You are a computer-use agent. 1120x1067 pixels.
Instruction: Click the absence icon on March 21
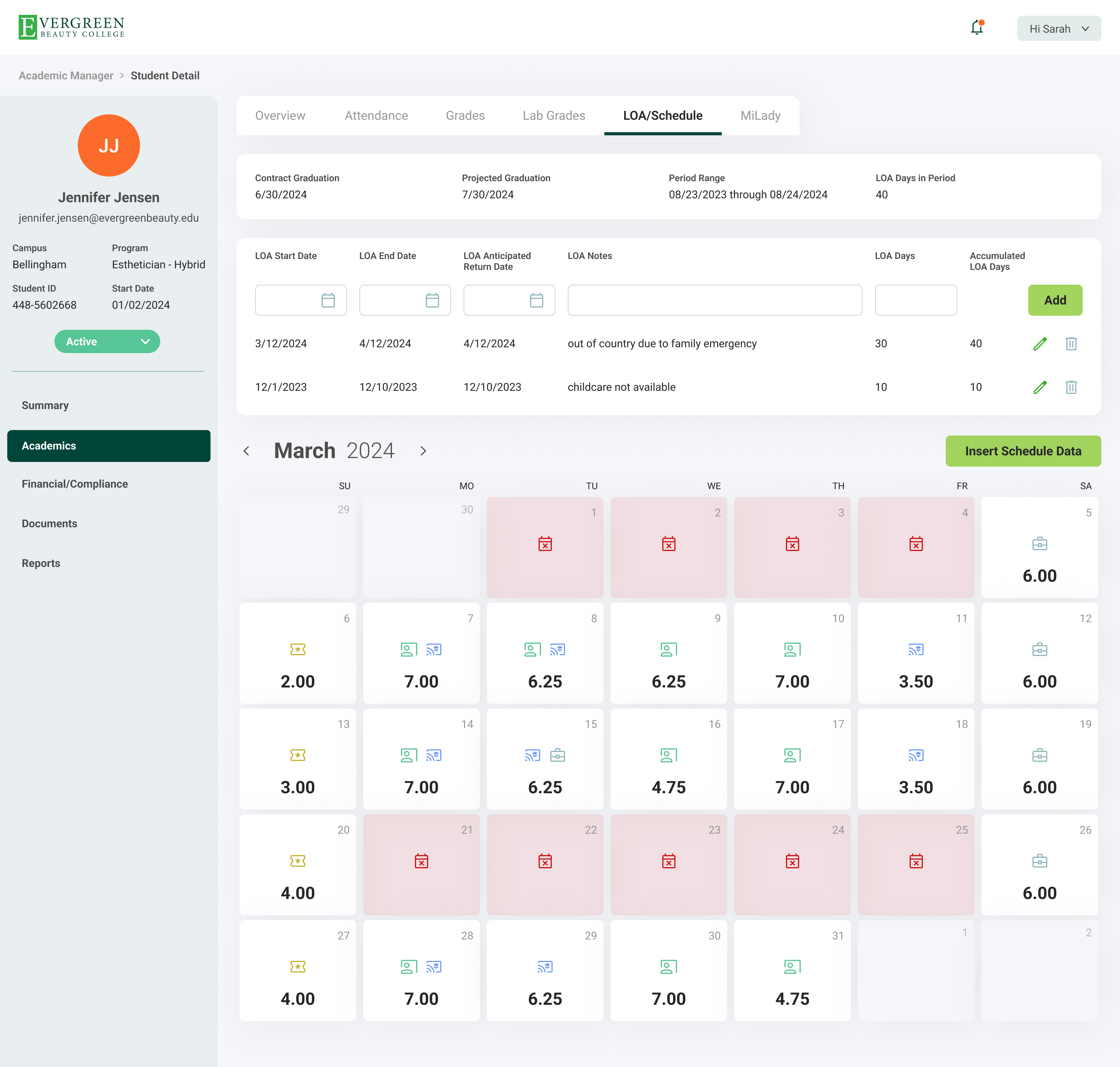coord(422,861)
